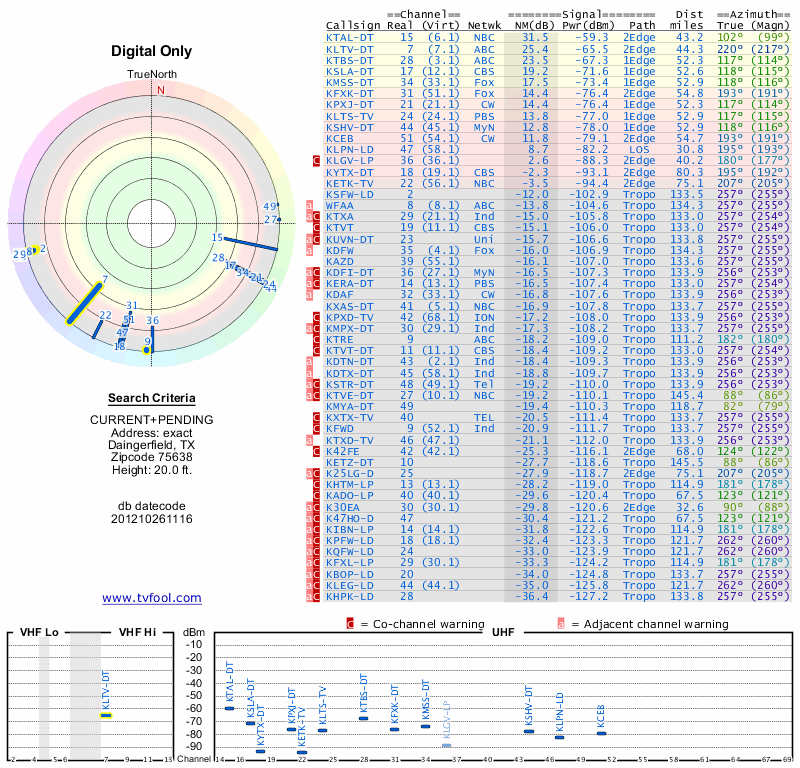Click the co-channel warning legend C icon

[350, 624]
